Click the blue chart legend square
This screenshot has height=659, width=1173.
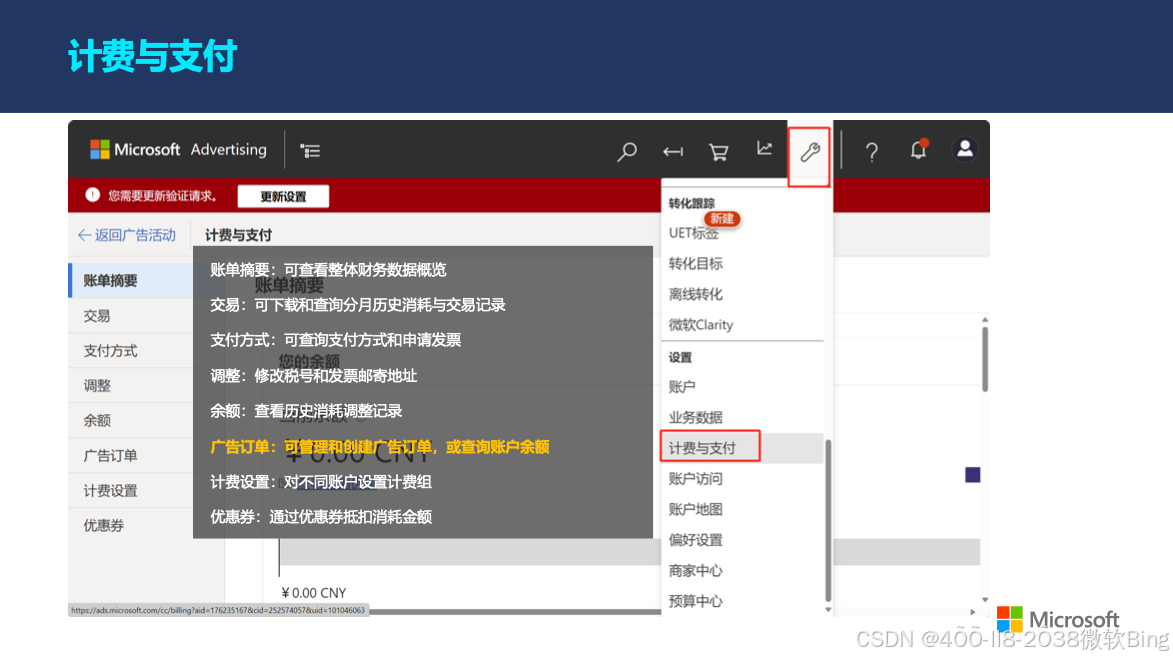click(973, 475)
